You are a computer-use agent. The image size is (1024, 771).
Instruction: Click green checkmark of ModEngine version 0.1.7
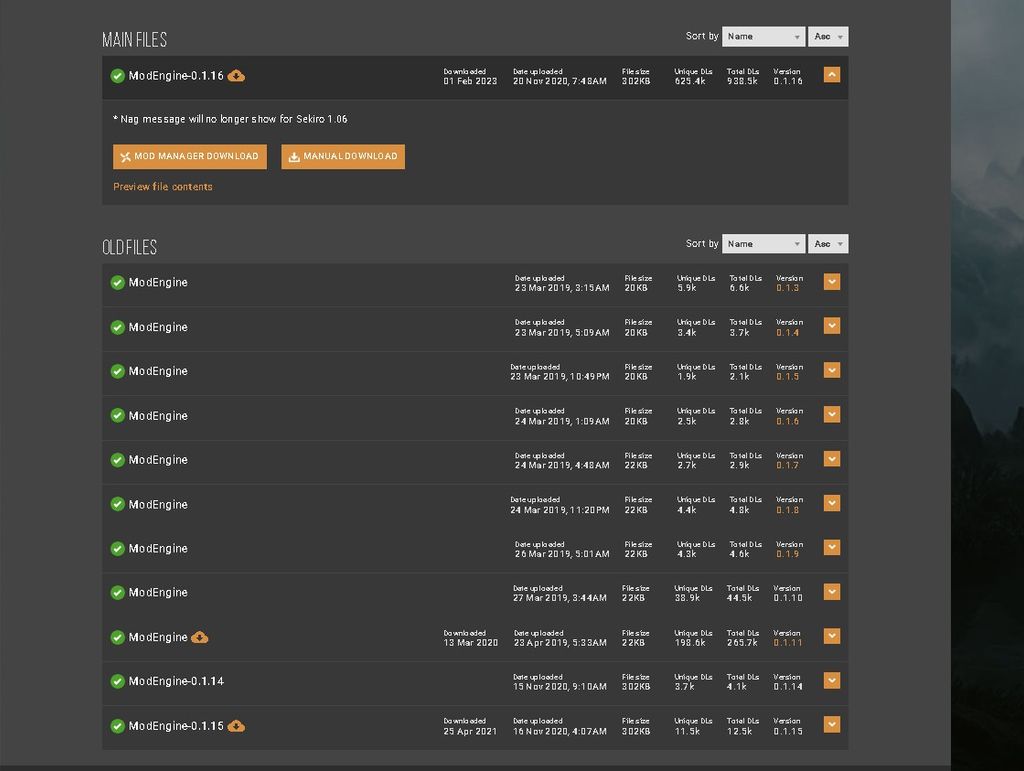click(x=117, y=460)
